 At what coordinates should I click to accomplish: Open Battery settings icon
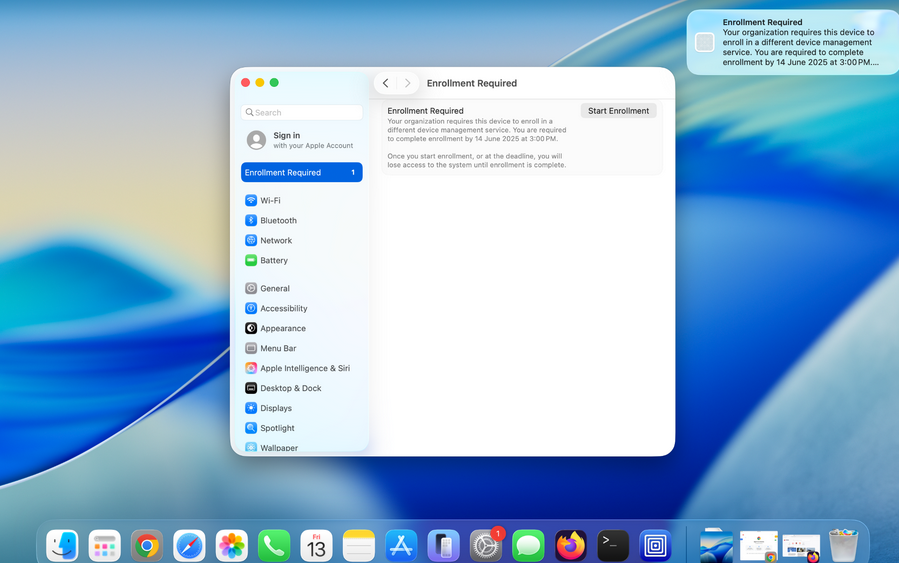(251, 260)
